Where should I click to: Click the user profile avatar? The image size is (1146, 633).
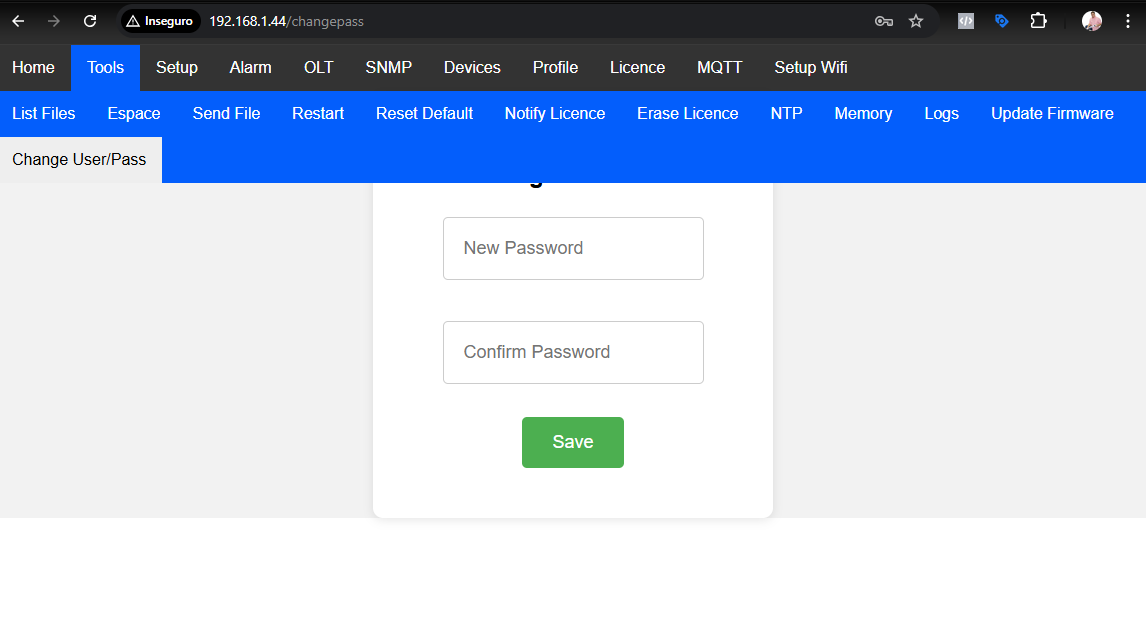[1092, 21]
